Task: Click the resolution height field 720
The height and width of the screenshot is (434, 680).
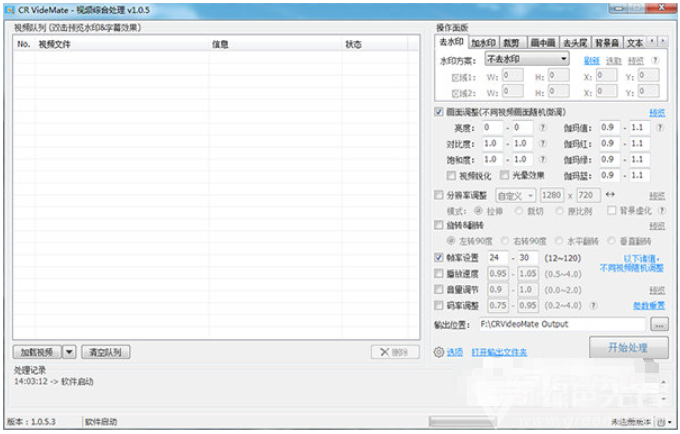Action: [x=588, y=196]
